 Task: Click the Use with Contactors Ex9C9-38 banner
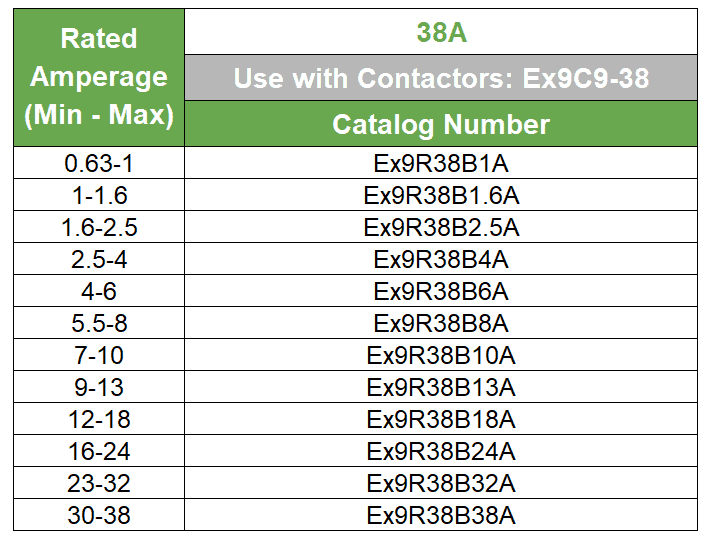441,78
